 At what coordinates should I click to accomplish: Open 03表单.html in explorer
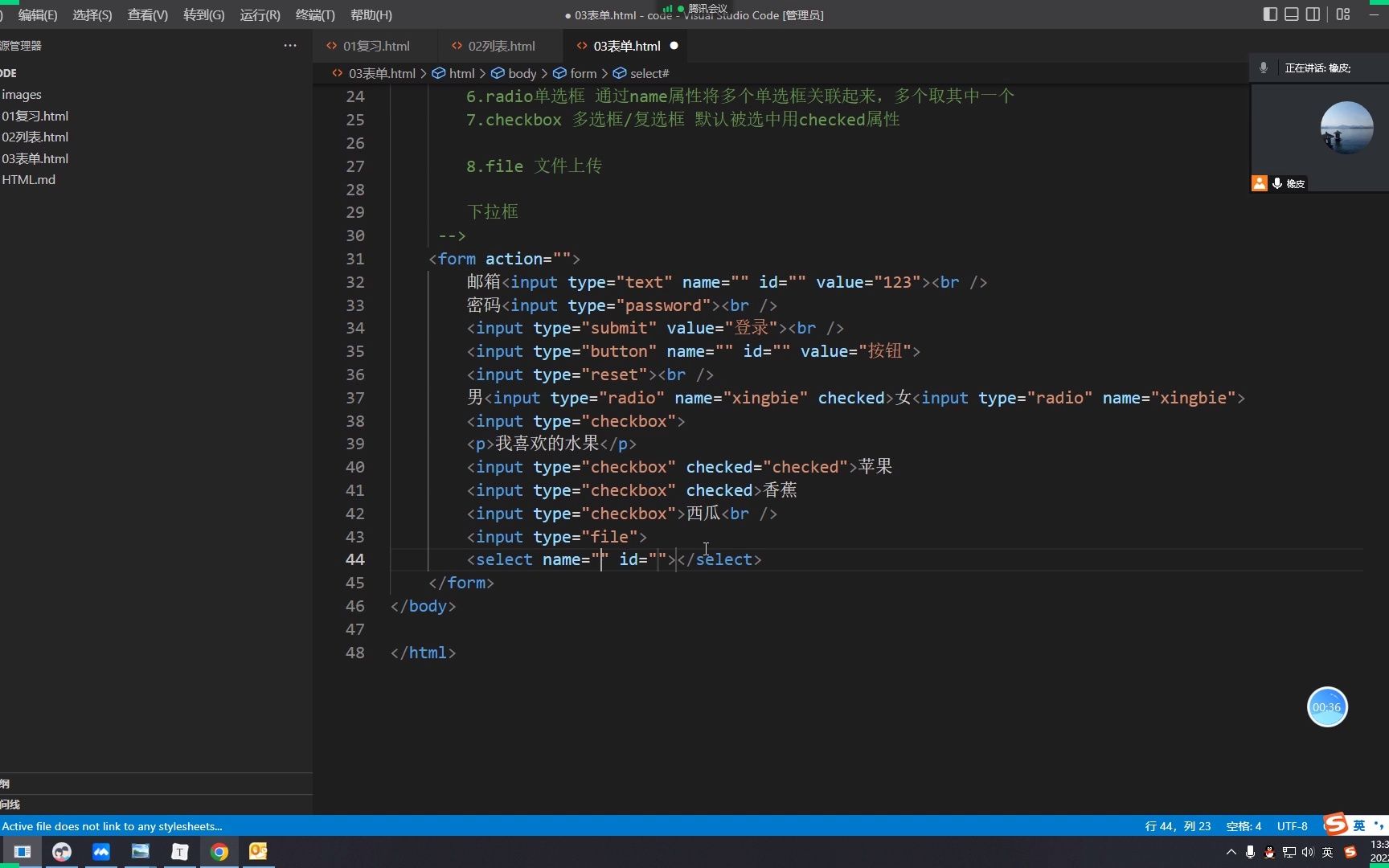pyautogui.click(x=156, y=158)
